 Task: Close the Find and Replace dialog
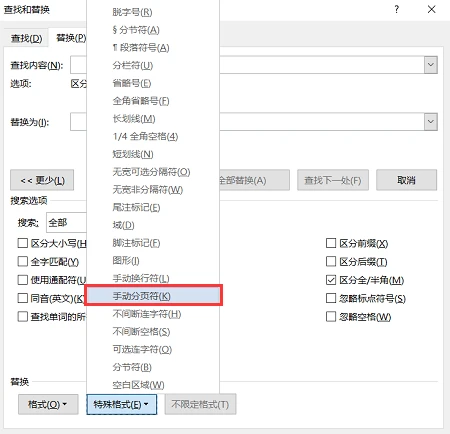pos(431,9)
